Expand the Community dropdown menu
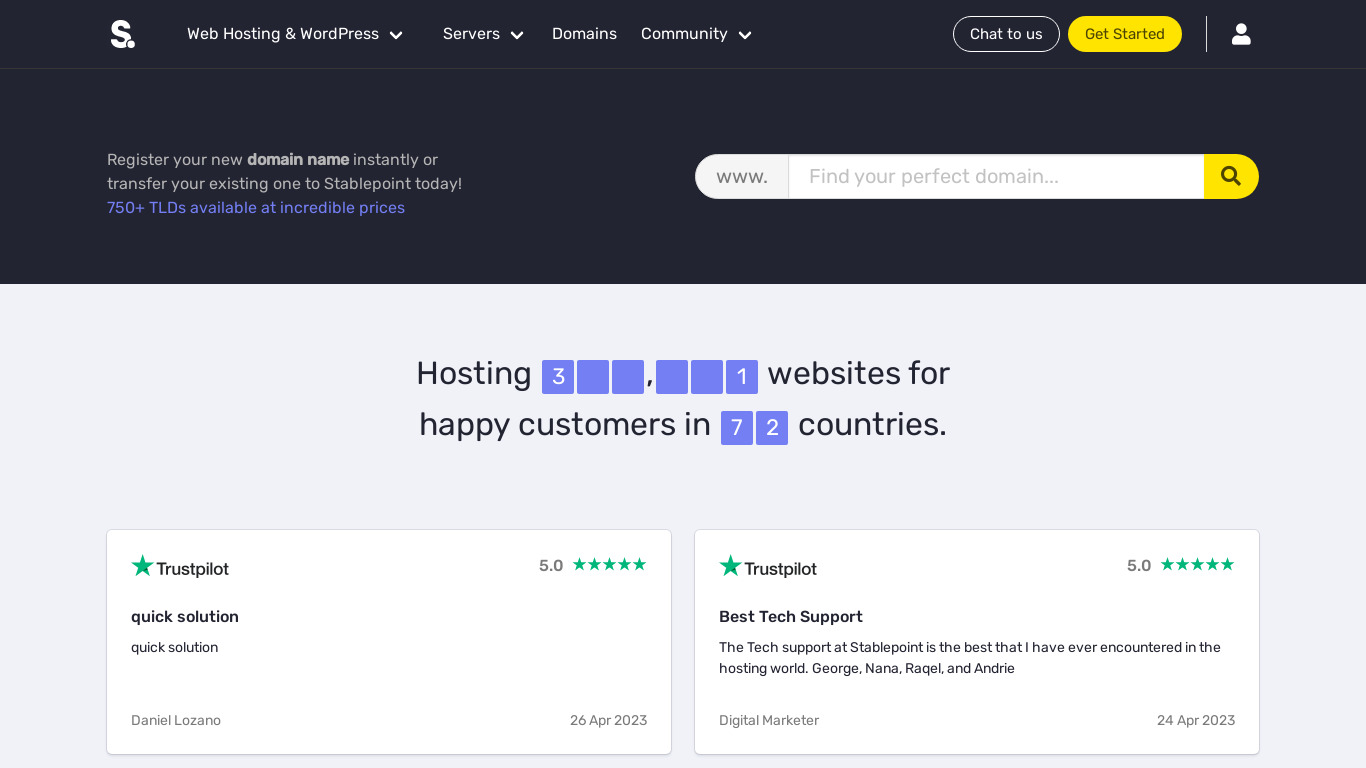1366x768 pixels. pos(696,34)
